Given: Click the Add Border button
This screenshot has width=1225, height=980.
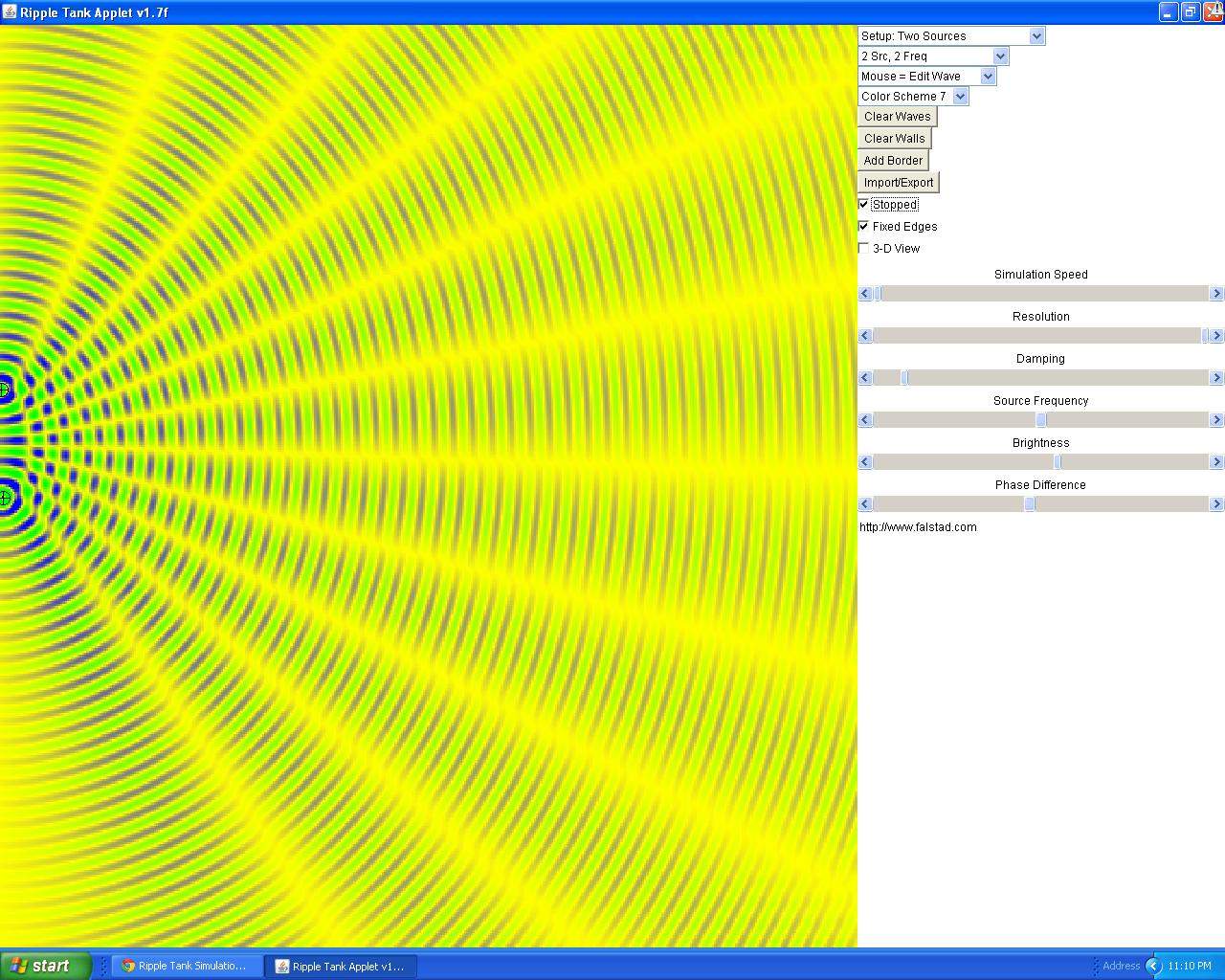Looking at the screenshot, I should pos(893,161).
